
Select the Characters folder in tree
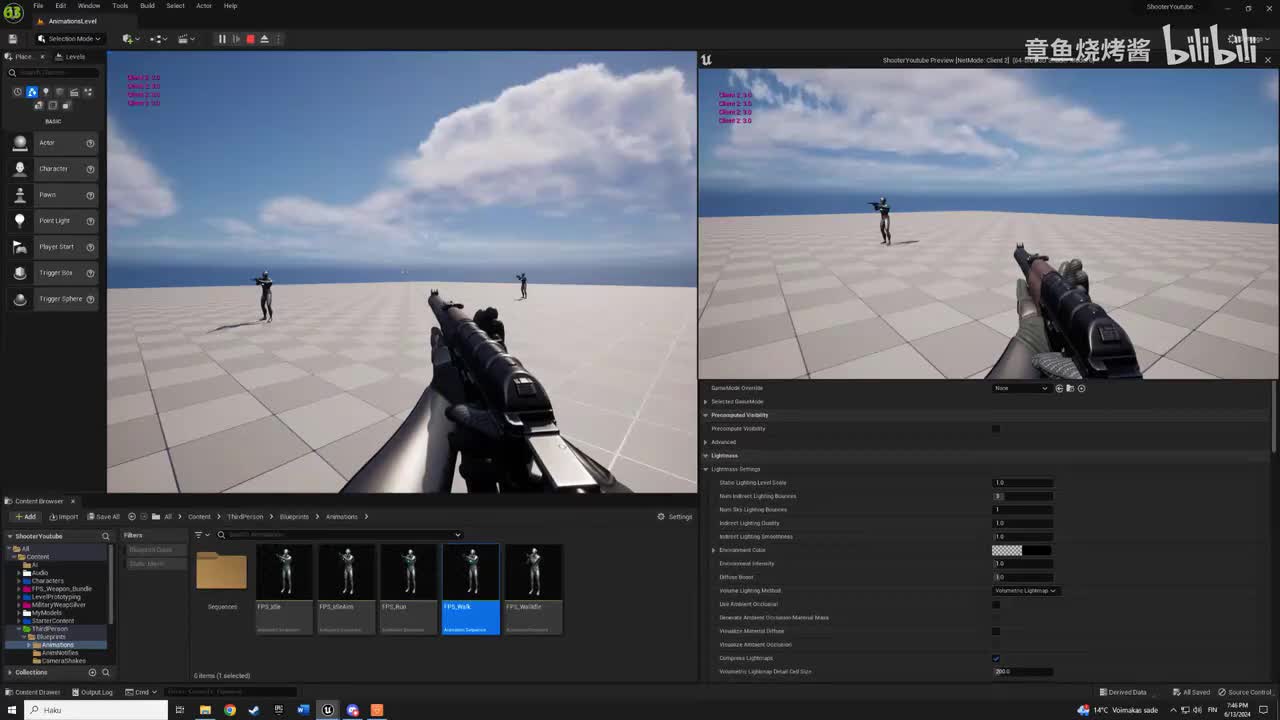pos(47,581)
